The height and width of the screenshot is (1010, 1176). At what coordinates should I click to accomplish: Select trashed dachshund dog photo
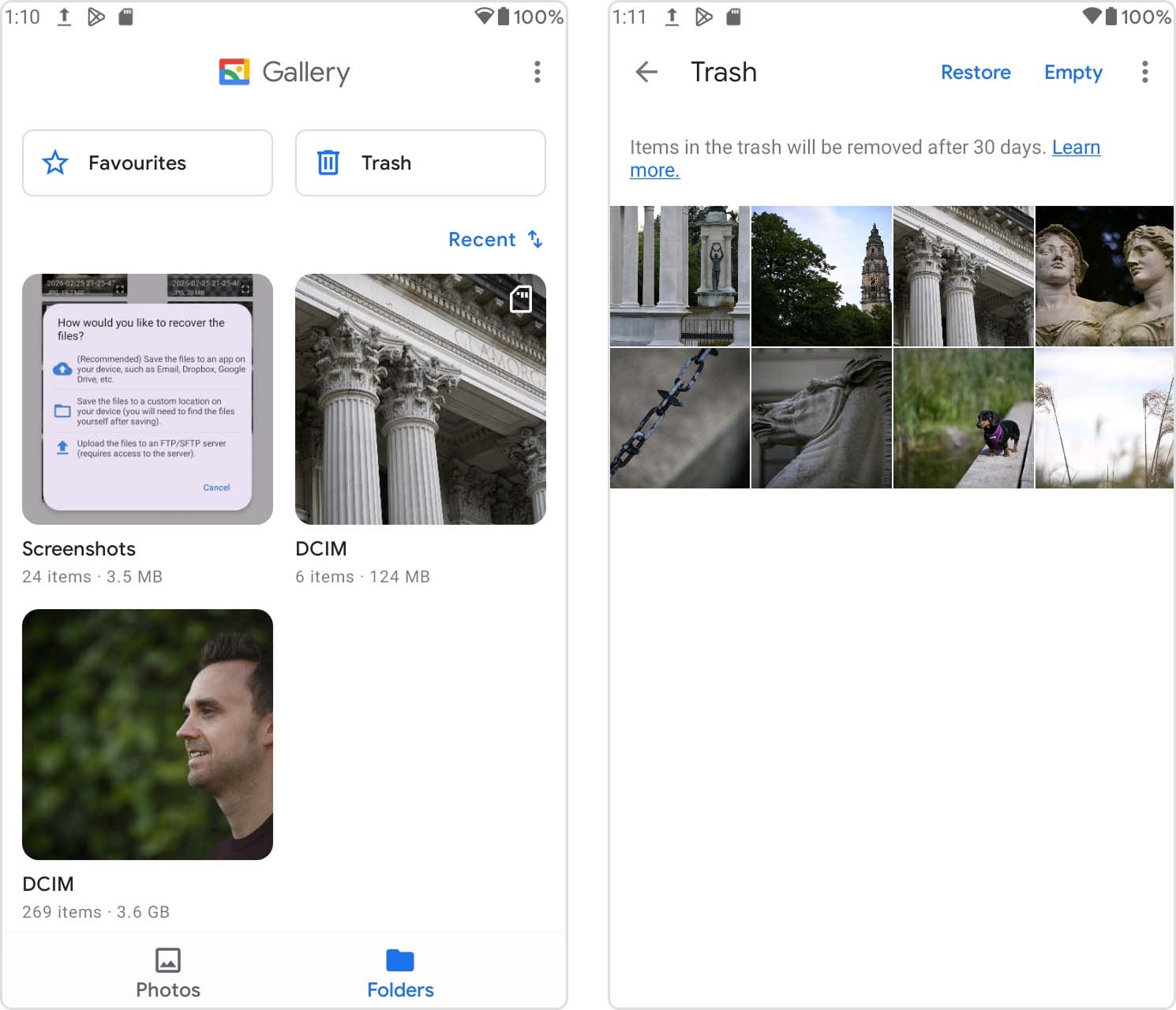(x=964, y=418)
